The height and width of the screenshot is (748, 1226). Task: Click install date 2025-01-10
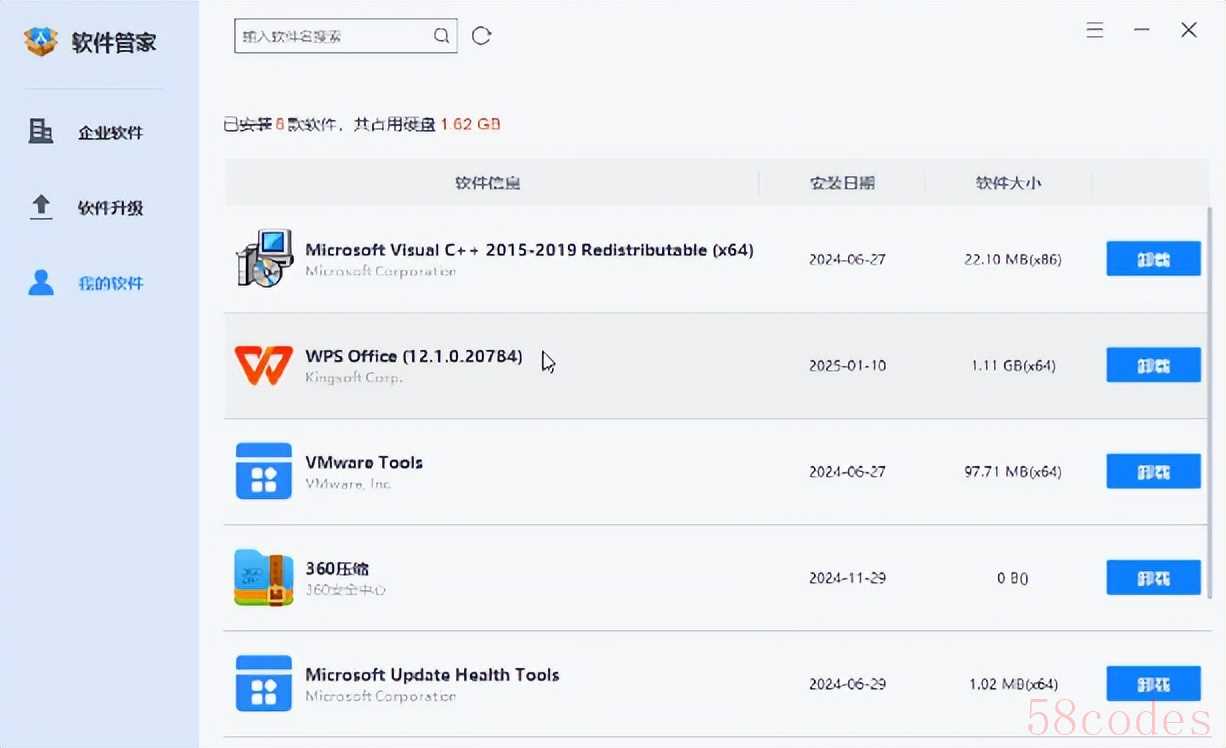847,366
